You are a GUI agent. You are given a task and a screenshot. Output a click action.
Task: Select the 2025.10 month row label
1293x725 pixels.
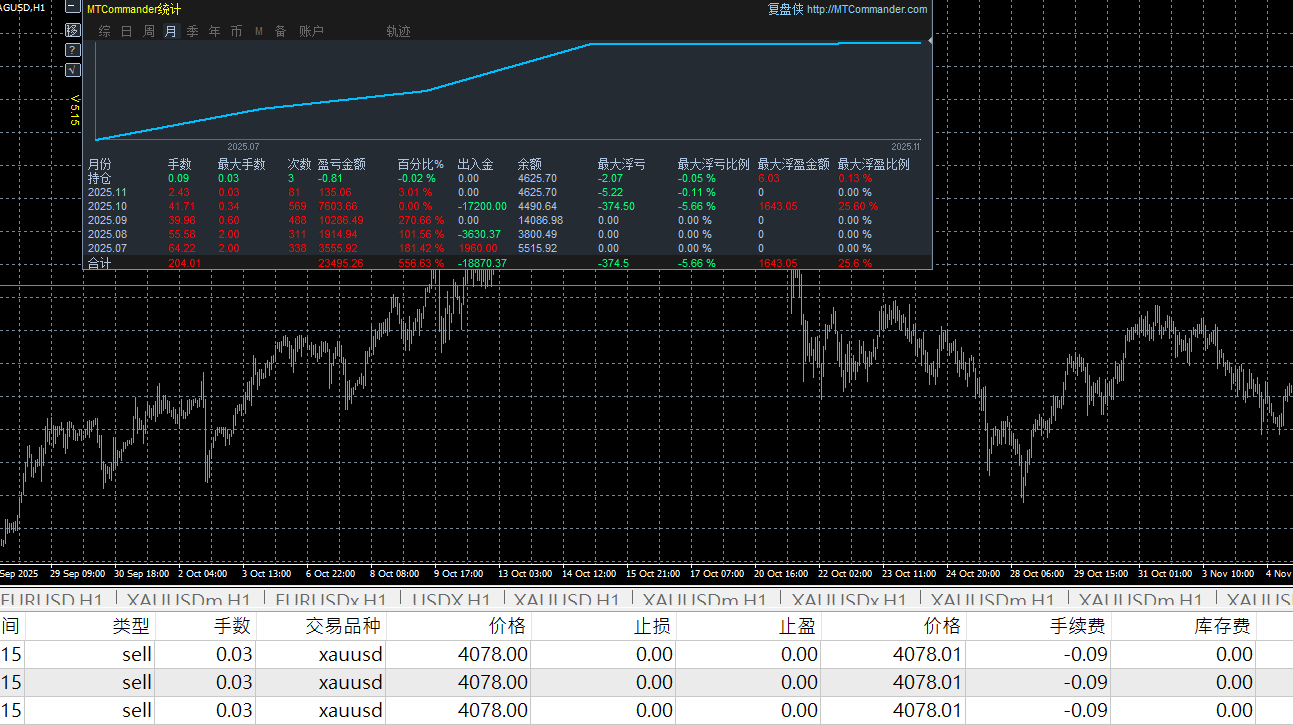[107, 206]
